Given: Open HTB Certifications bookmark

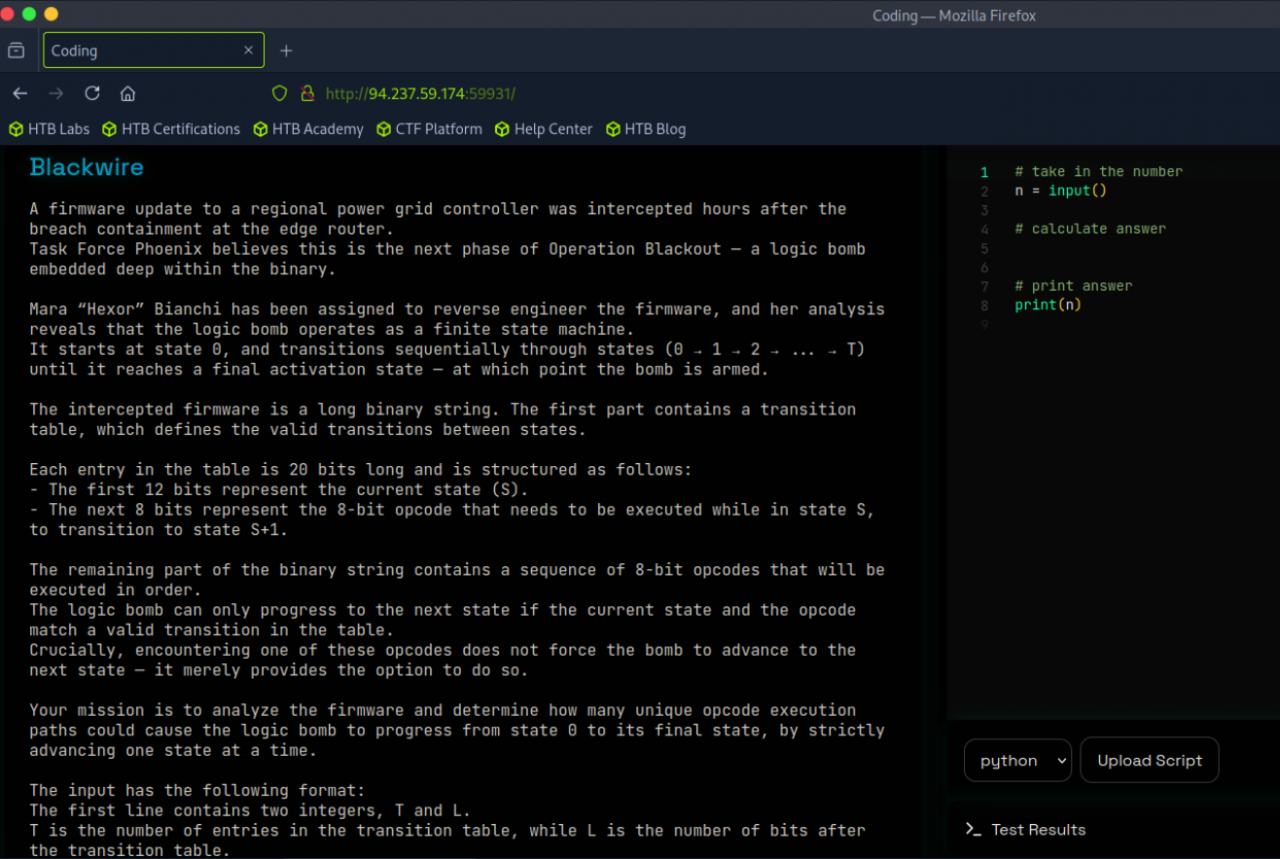Looking at the screenshot, I should point(171,129).
